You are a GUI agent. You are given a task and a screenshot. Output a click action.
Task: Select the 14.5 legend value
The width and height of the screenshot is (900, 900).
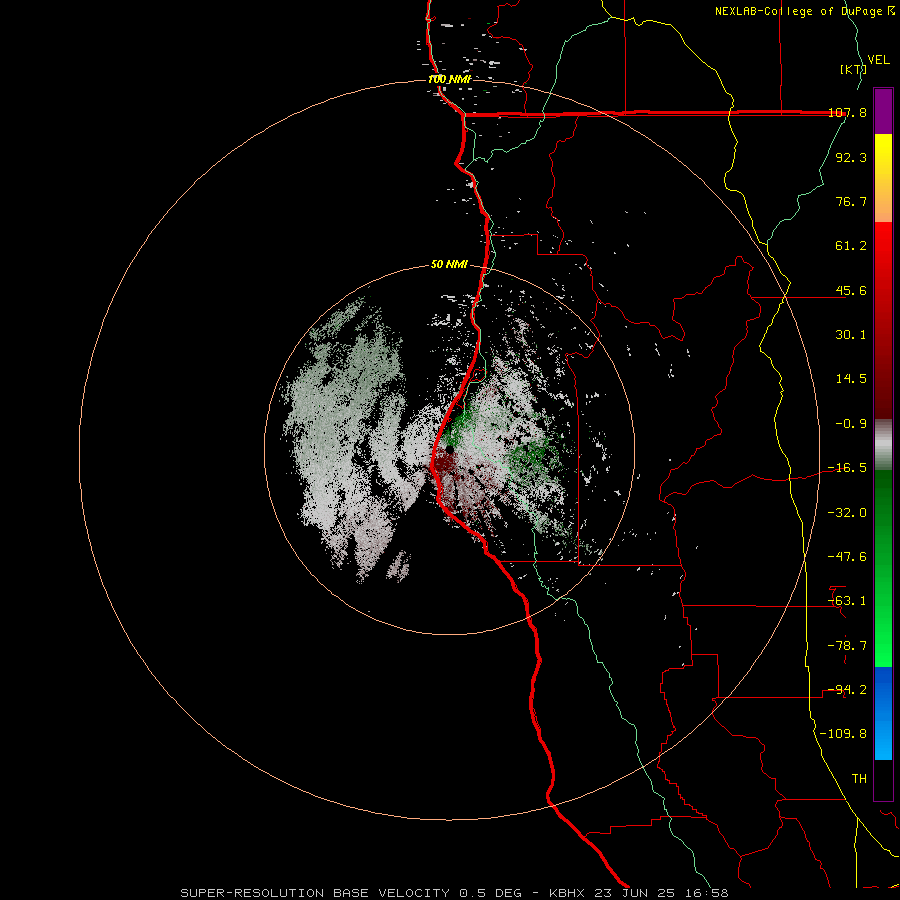pyautogui.click(x=851, y=379)
